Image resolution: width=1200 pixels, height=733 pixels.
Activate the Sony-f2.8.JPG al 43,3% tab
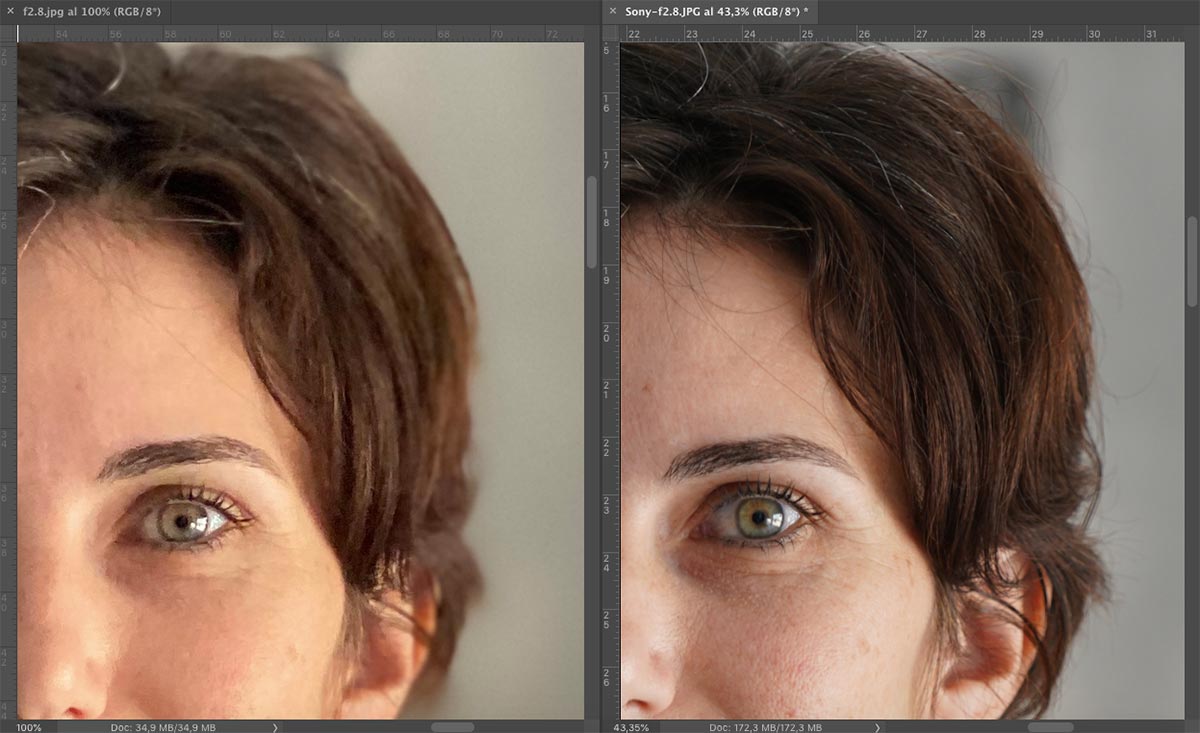click(717, 11)
